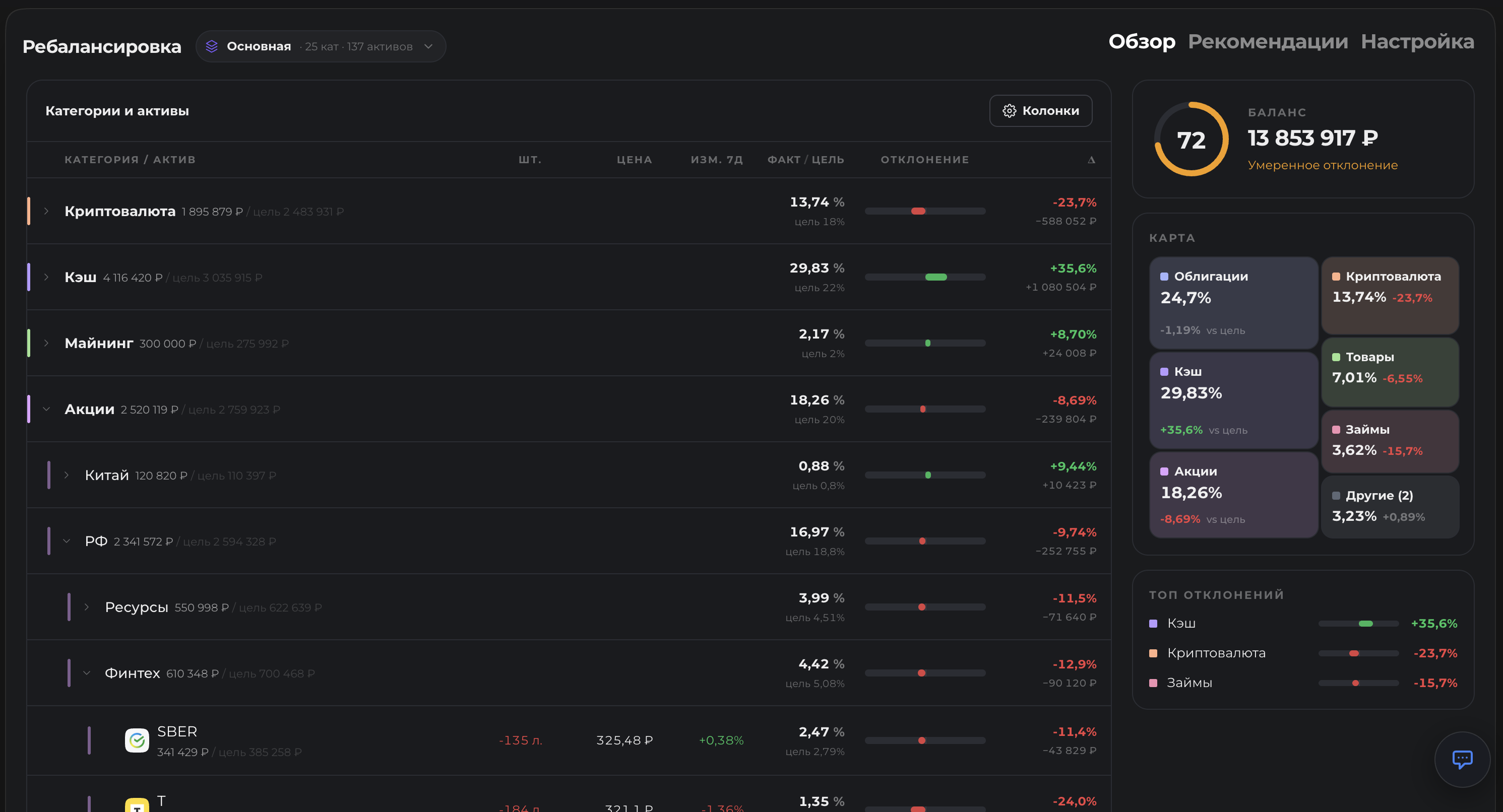Click the balance score ring showing 72
The width and height of the screenshot is (1503, 812).
(1191, 140)
